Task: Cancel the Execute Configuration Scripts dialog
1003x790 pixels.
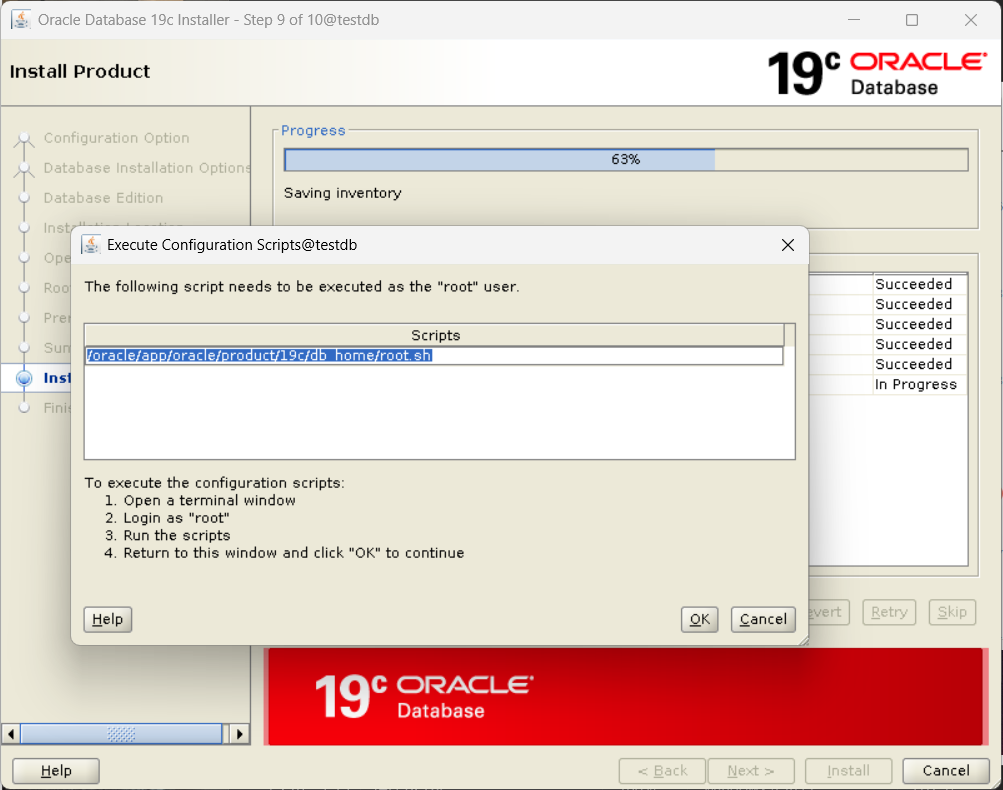Action: pos(763,619)
